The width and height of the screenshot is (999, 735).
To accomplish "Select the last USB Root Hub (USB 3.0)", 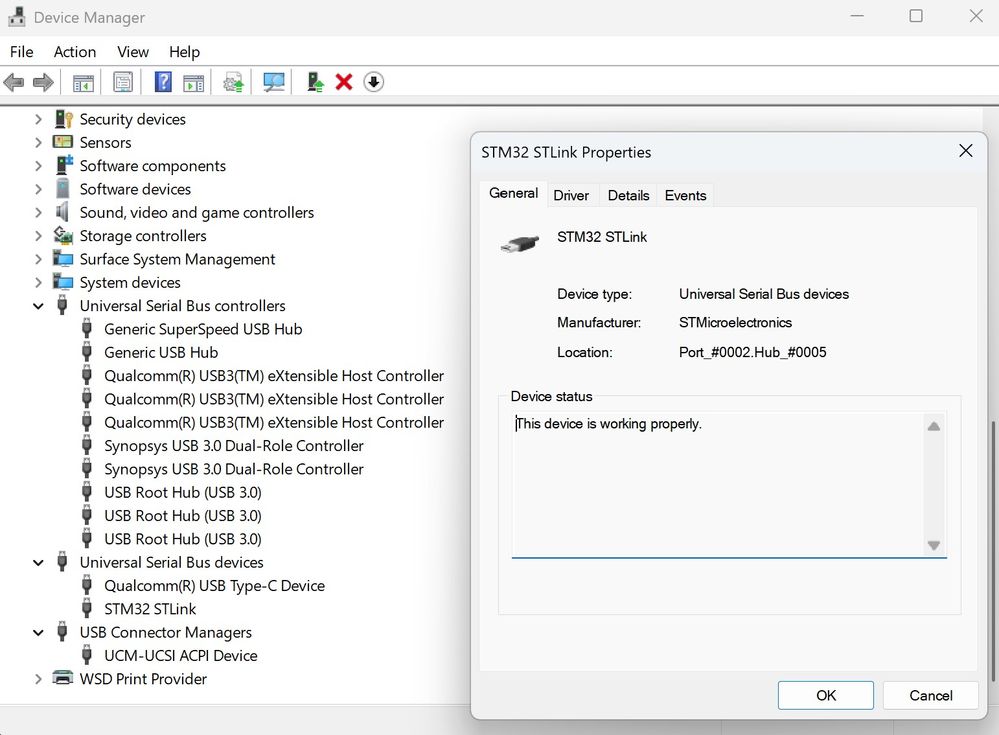I will pos(182,539).
